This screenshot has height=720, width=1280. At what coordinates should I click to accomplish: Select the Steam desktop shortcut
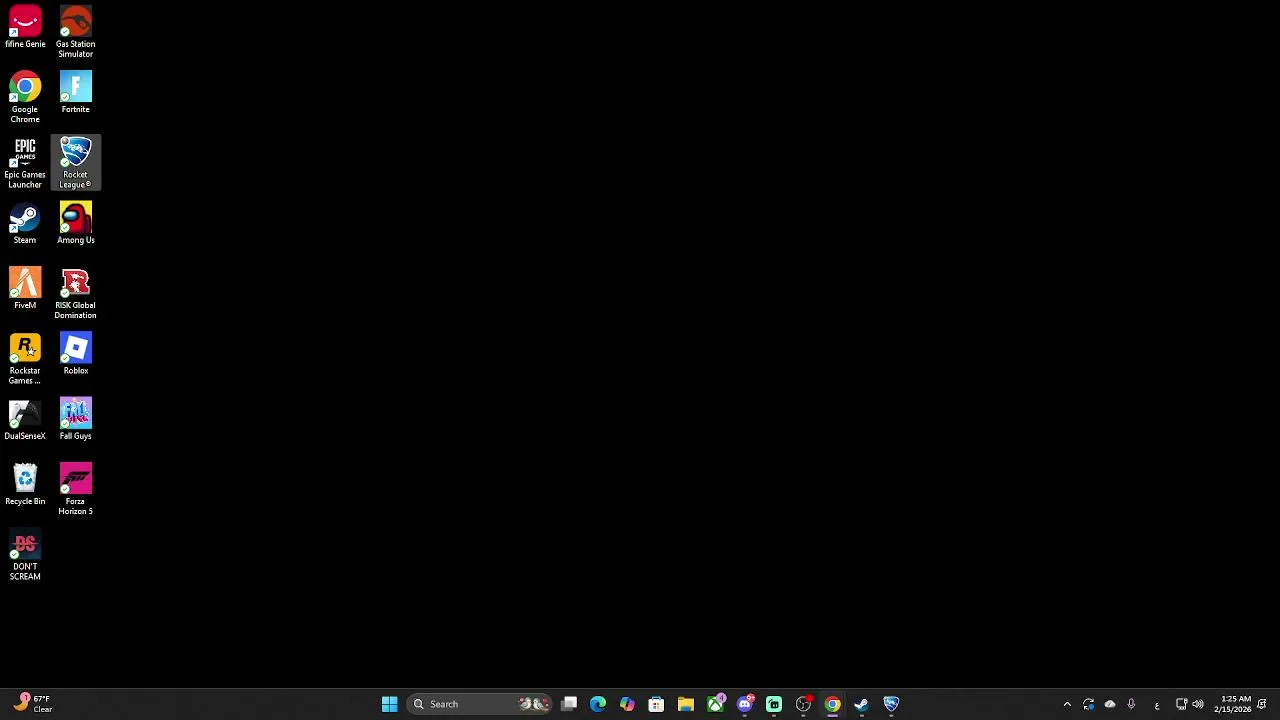pos(25,224)
